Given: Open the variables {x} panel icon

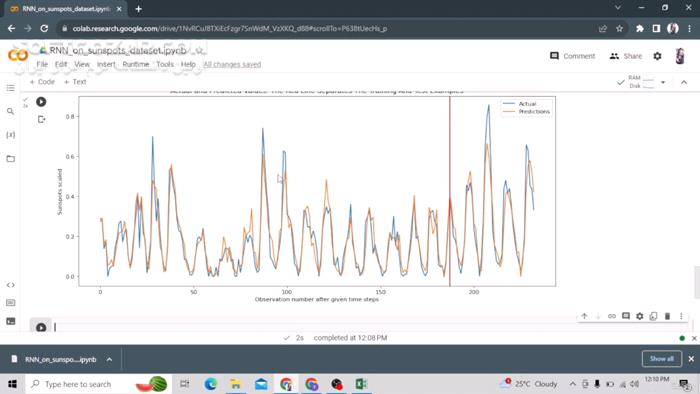Looking at the screenshot, I should (x=11, y=135).
